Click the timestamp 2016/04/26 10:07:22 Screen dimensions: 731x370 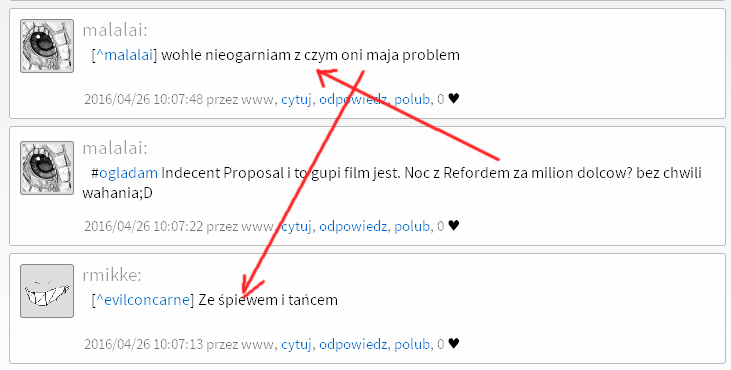coord(144,226)
